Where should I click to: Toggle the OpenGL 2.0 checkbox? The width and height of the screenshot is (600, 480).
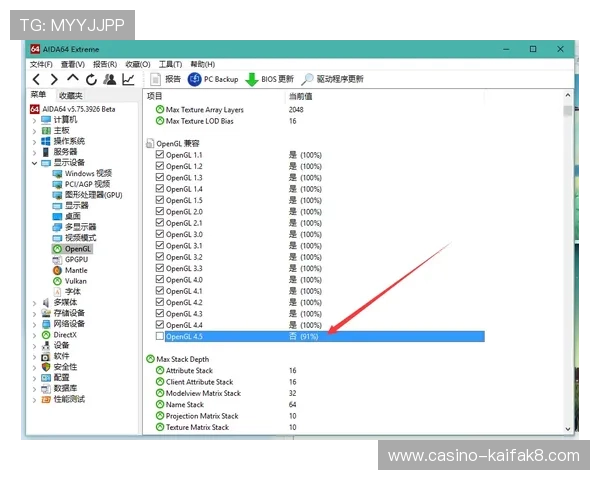[x=160, y=211]
